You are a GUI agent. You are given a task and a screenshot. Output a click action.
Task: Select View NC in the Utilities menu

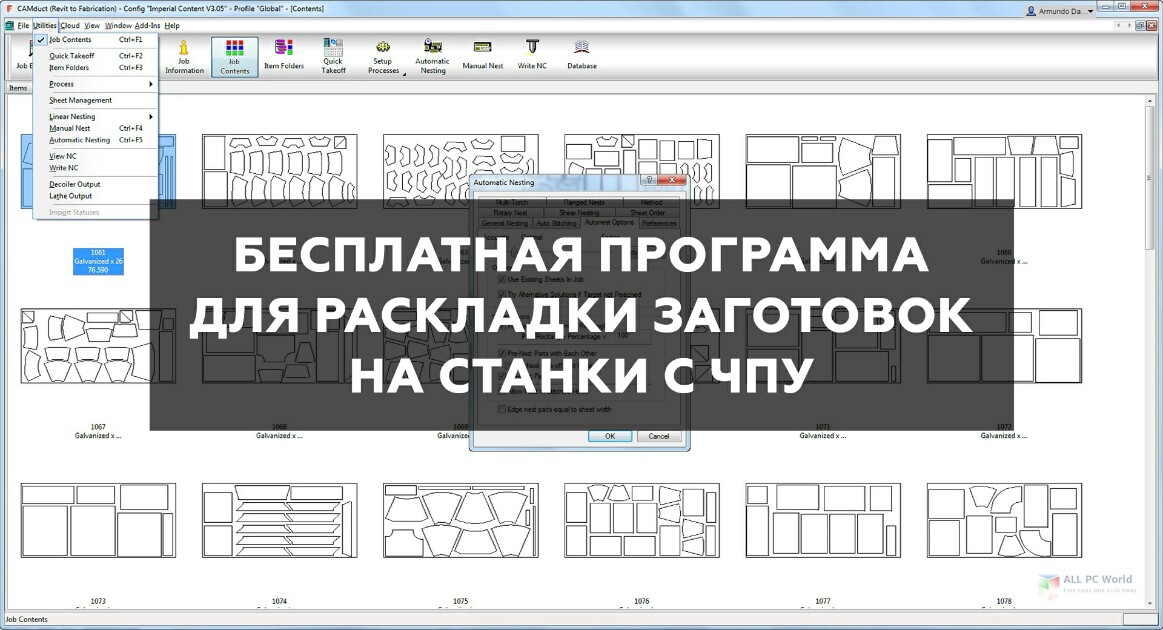pyautogui.click(x=96, y=157)
